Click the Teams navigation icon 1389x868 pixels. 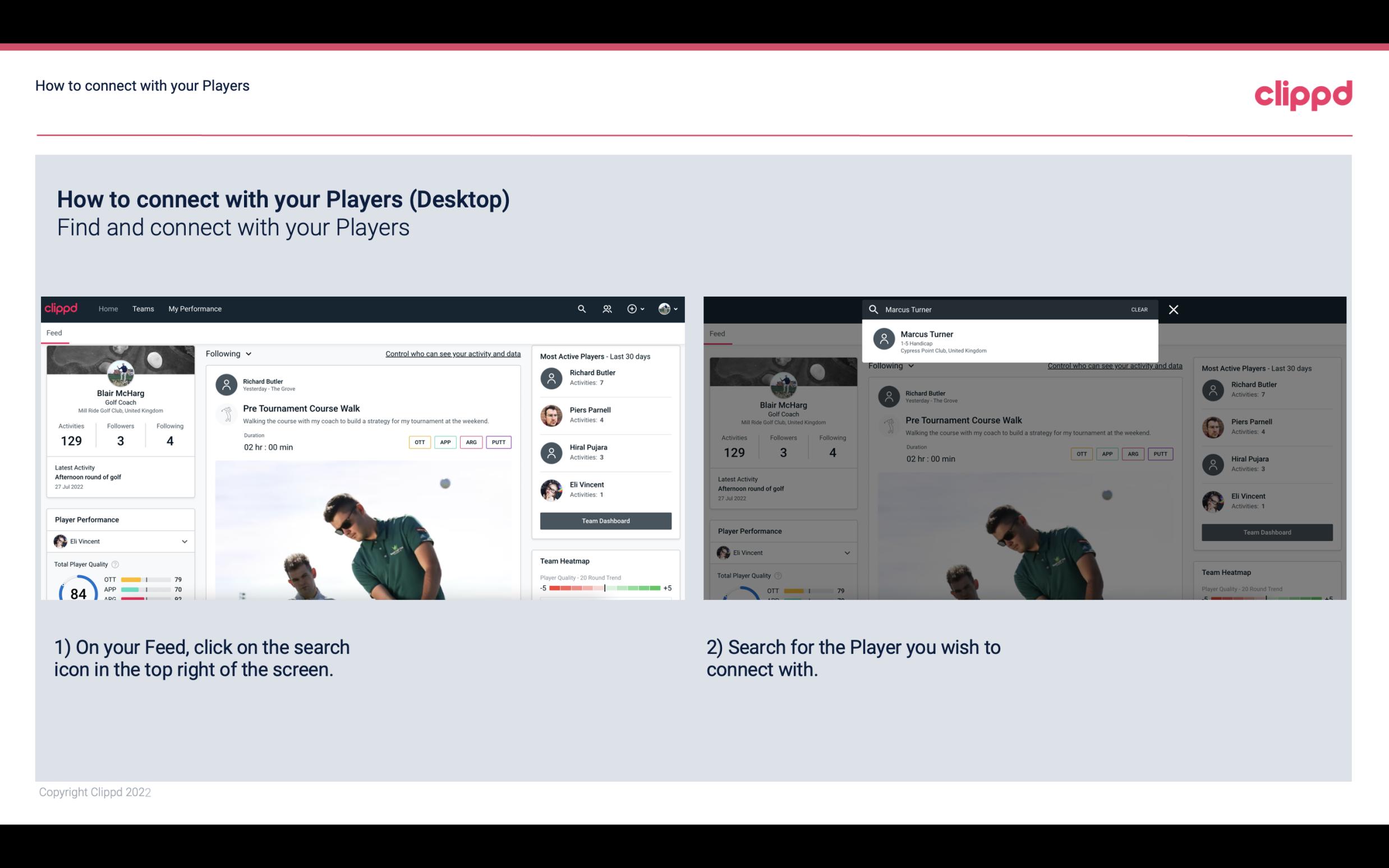click(x=142, y=308)
